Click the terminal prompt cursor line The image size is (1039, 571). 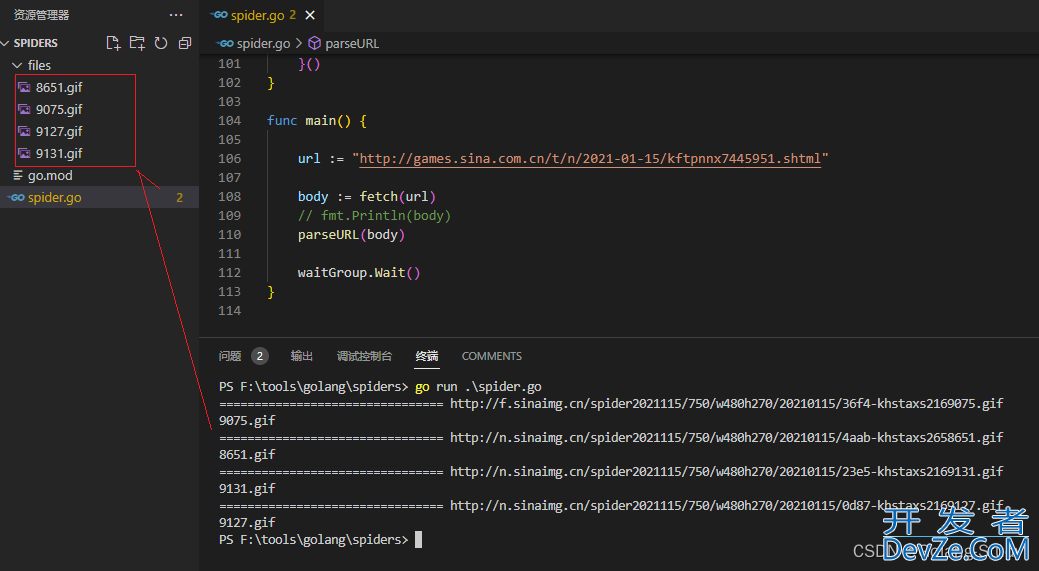tap(320, 540)
